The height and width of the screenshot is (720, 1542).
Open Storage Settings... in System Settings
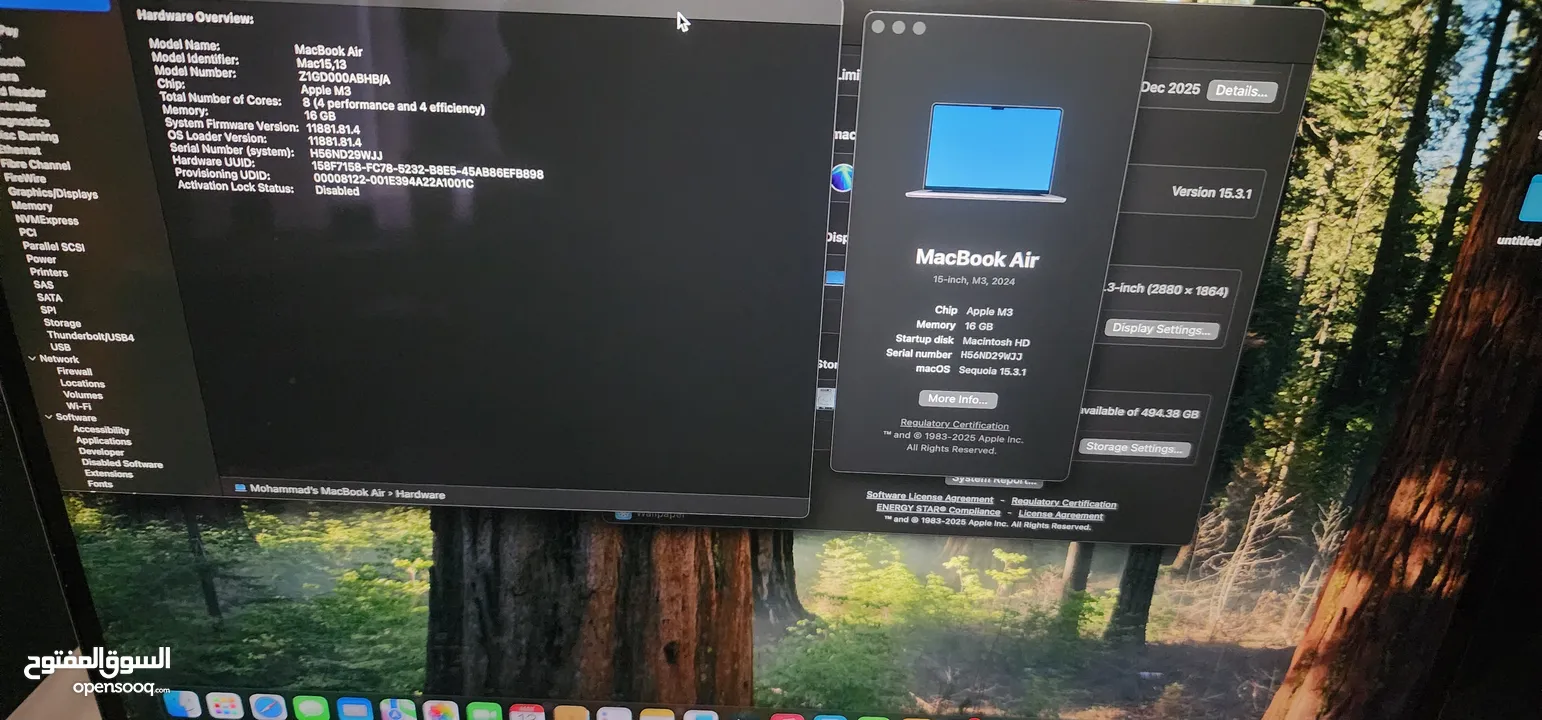pos(1134,448)
